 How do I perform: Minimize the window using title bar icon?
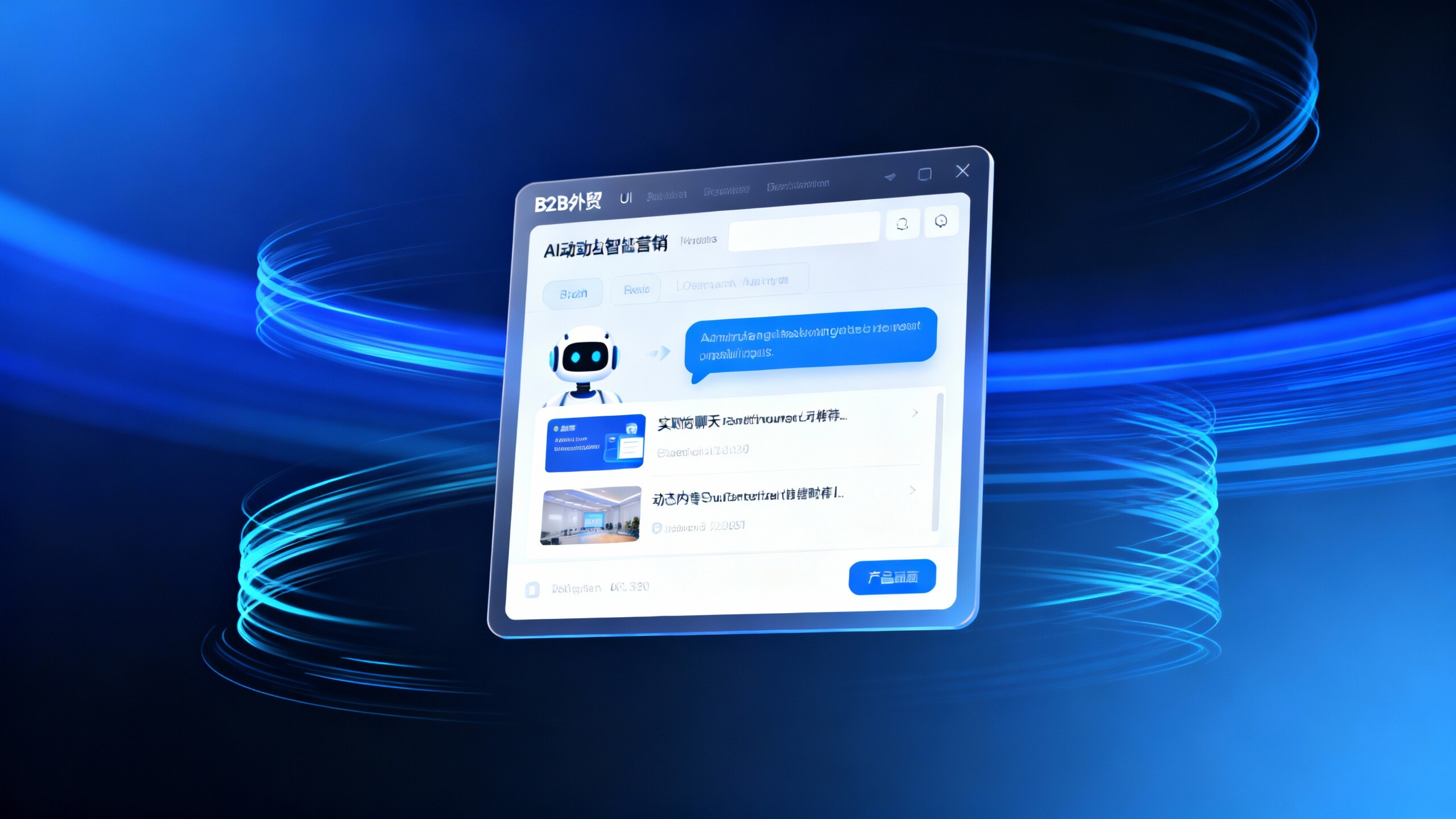pos(890,177)
